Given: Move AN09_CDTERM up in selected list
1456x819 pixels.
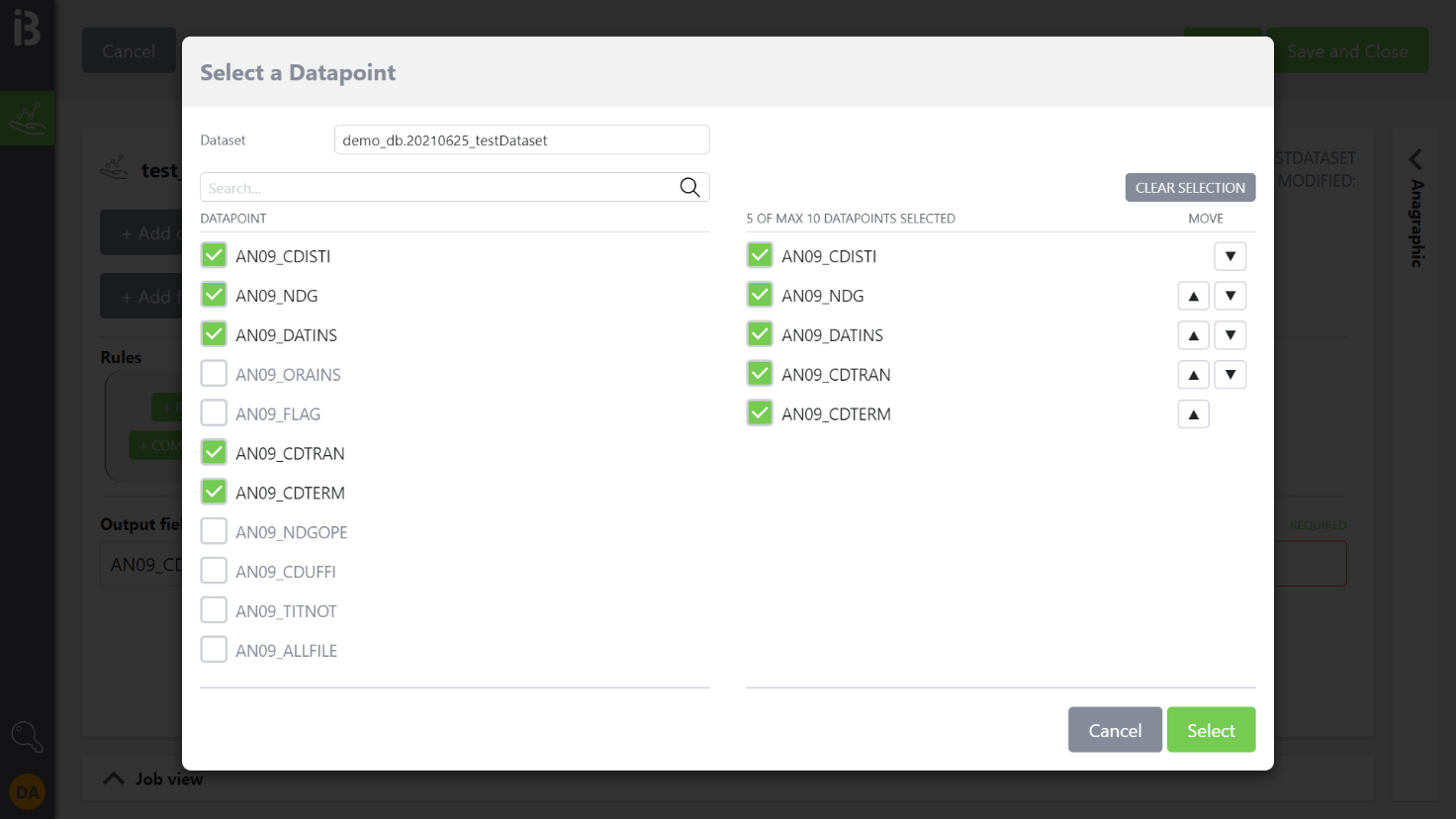Looking at the screenshot, I should click(1193, 414).
